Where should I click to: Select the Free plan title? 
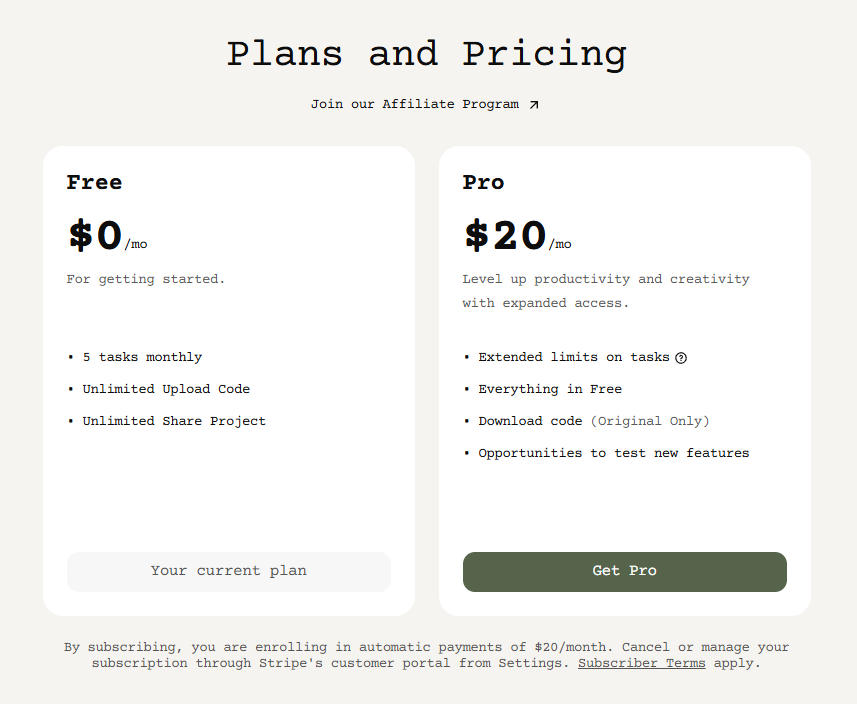[94, 182]
